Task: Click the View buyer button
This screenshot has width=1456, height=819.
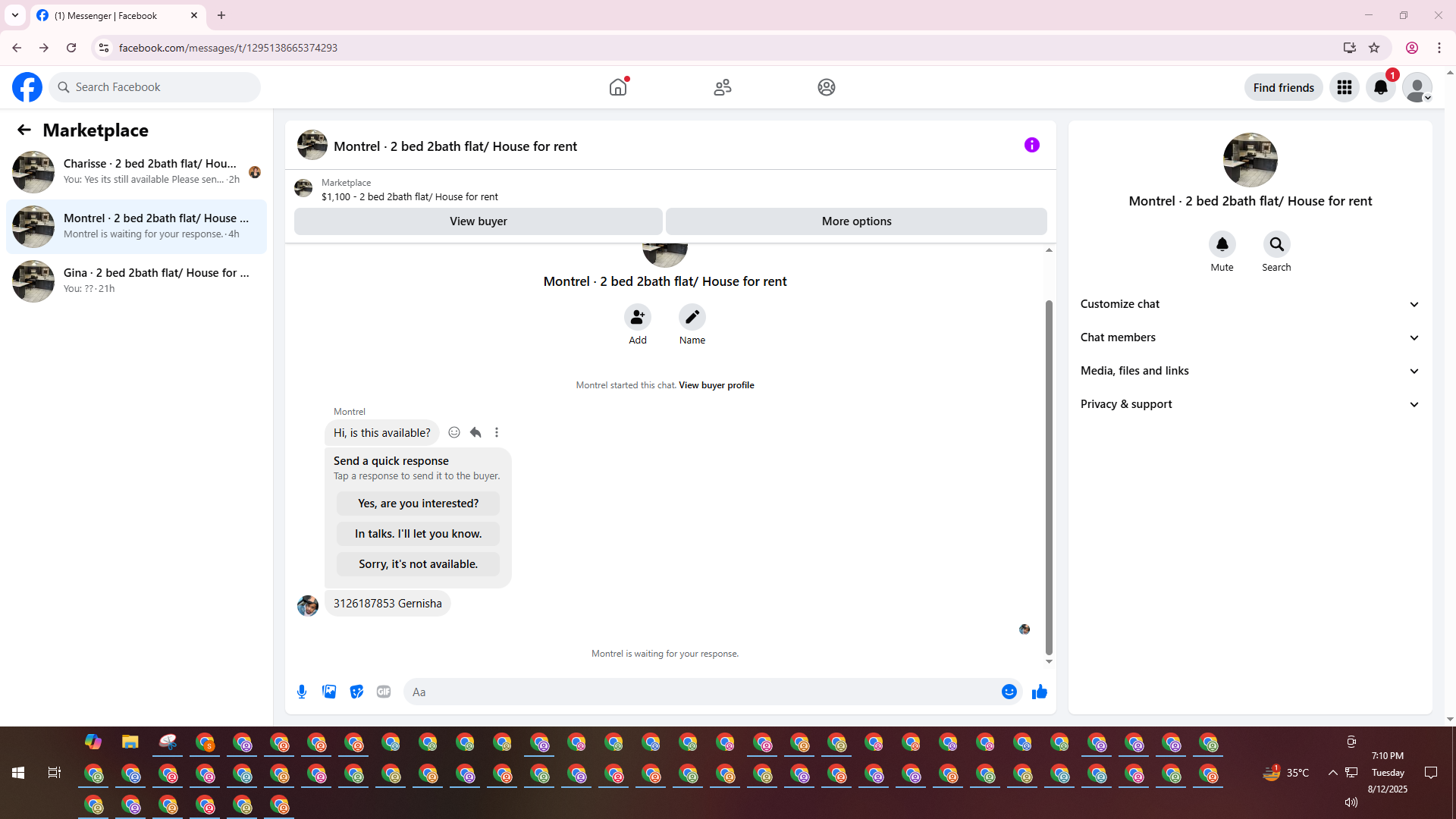Action: tap(478, 221)
